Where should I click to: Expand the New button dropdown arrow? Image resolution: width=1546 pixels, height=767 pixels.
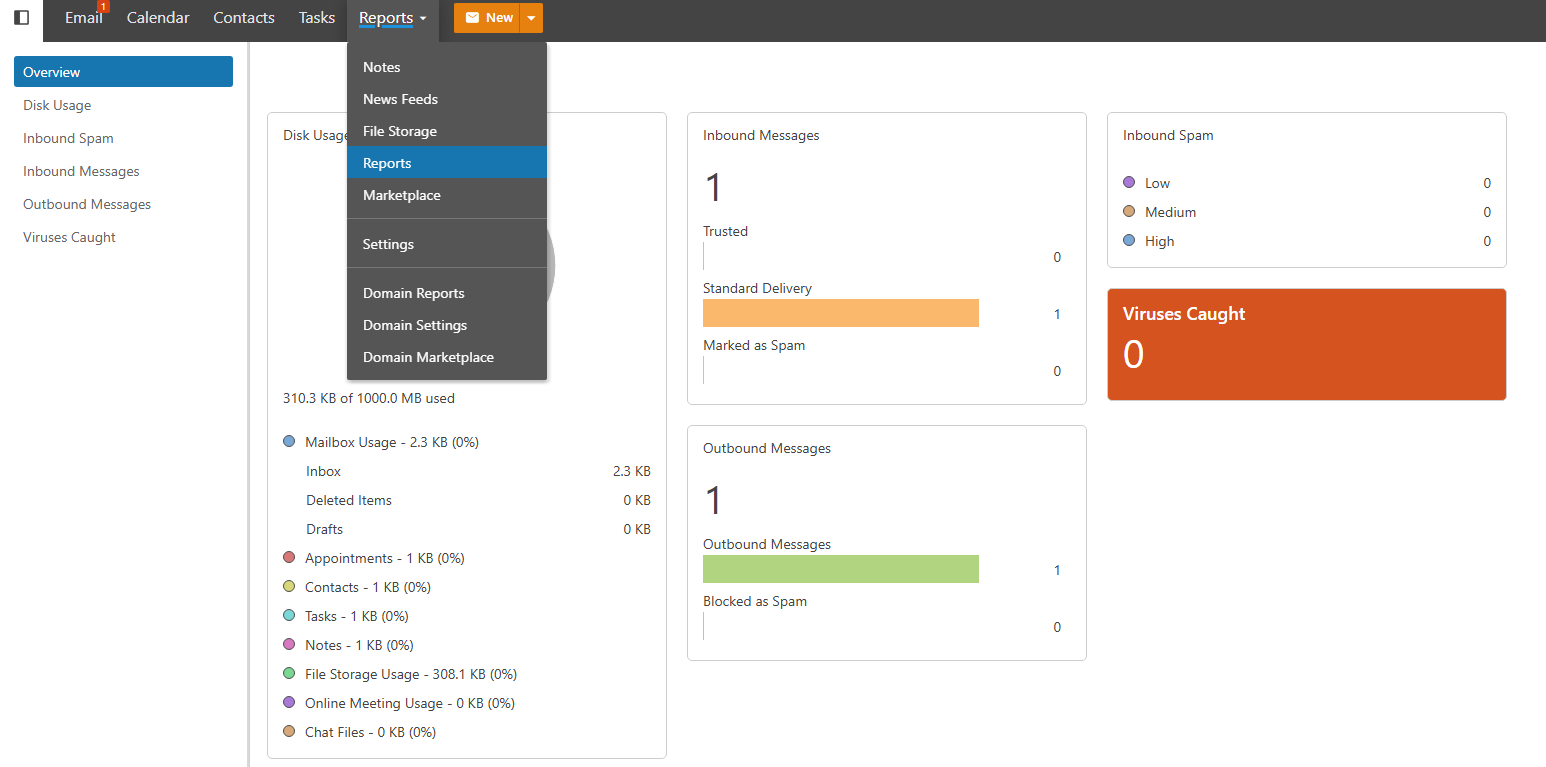[532, 18]
